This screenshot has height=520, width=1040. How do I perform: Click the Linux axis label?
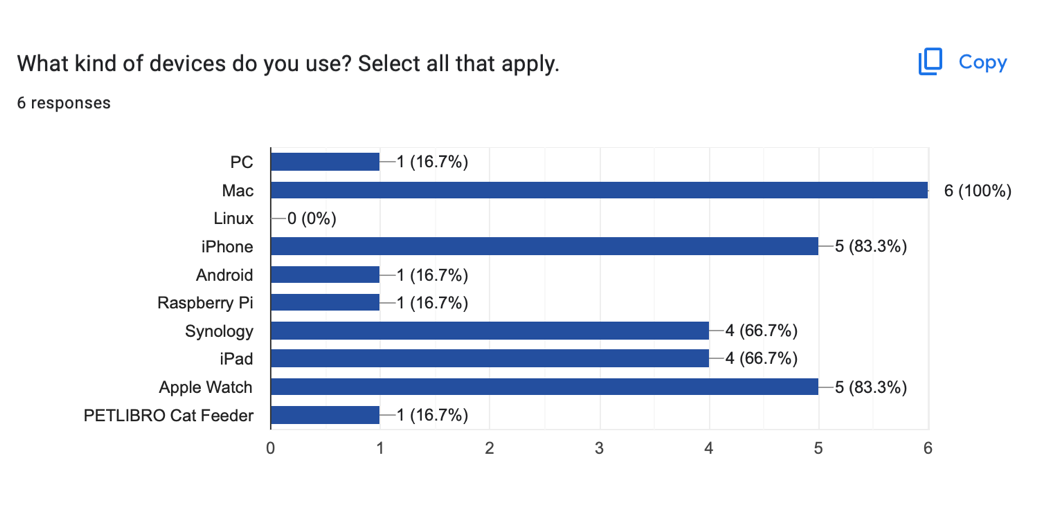[234, 218]
